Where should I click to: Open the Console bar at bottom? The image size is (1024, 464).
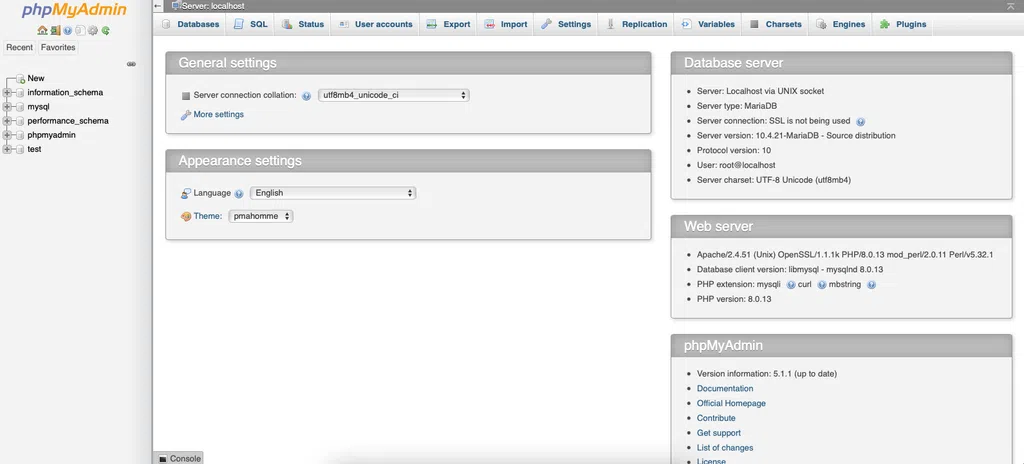(x=178, y=459)
